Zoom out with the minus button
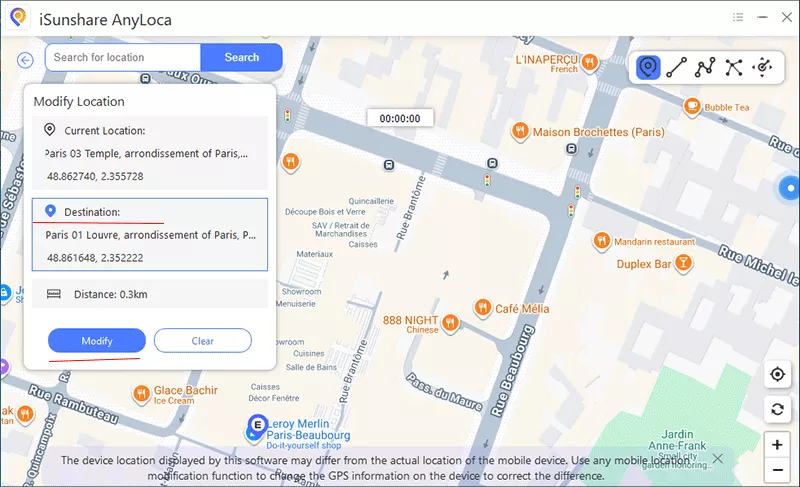The image size is (800, 487). click(777, 470)
